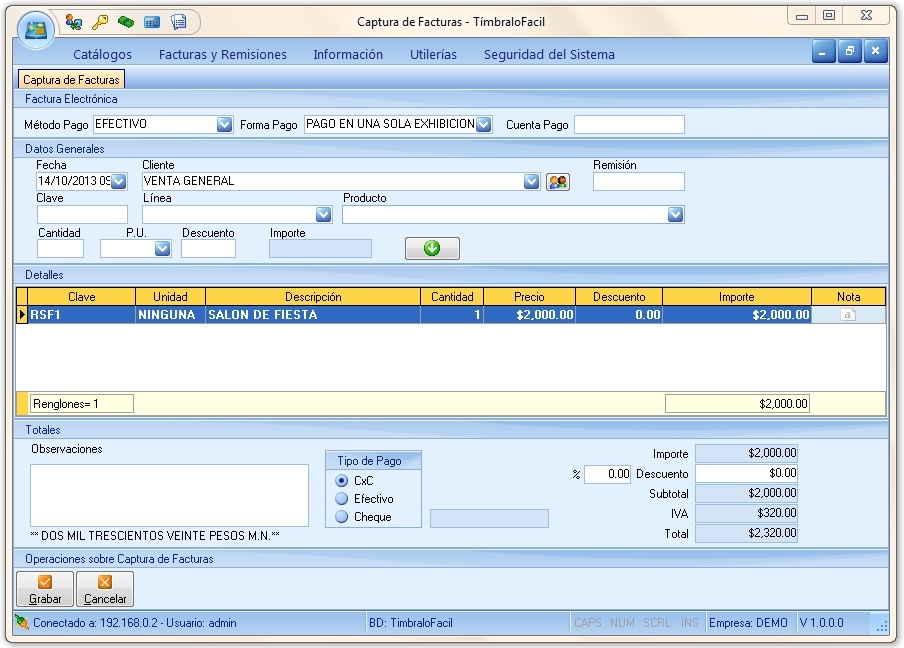Sort details by the Clave column header
The height and width of the screenshot is (648, 904).
(x=81, y=297)
